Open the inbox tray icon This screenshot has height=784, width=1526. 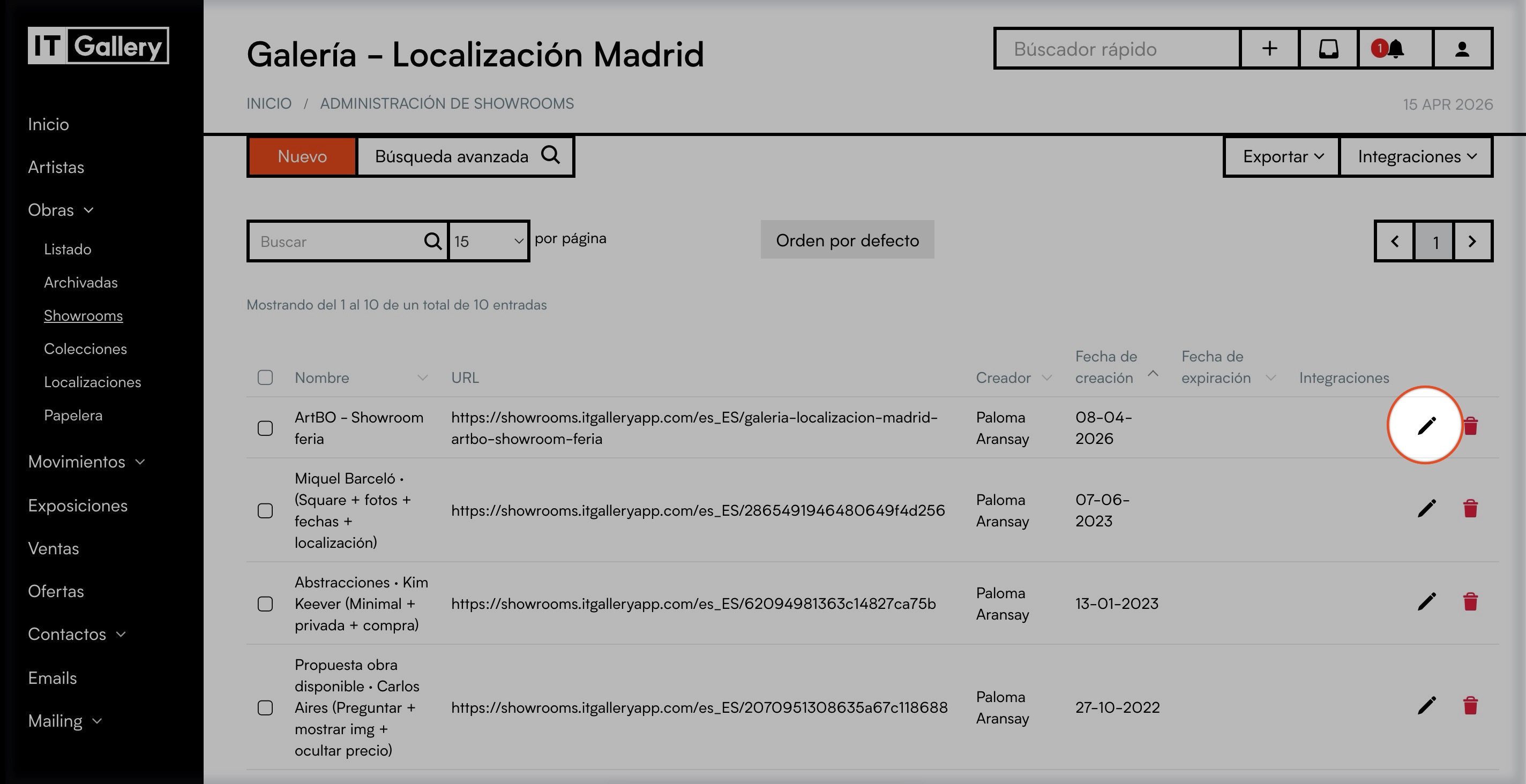coord(1328,49)
